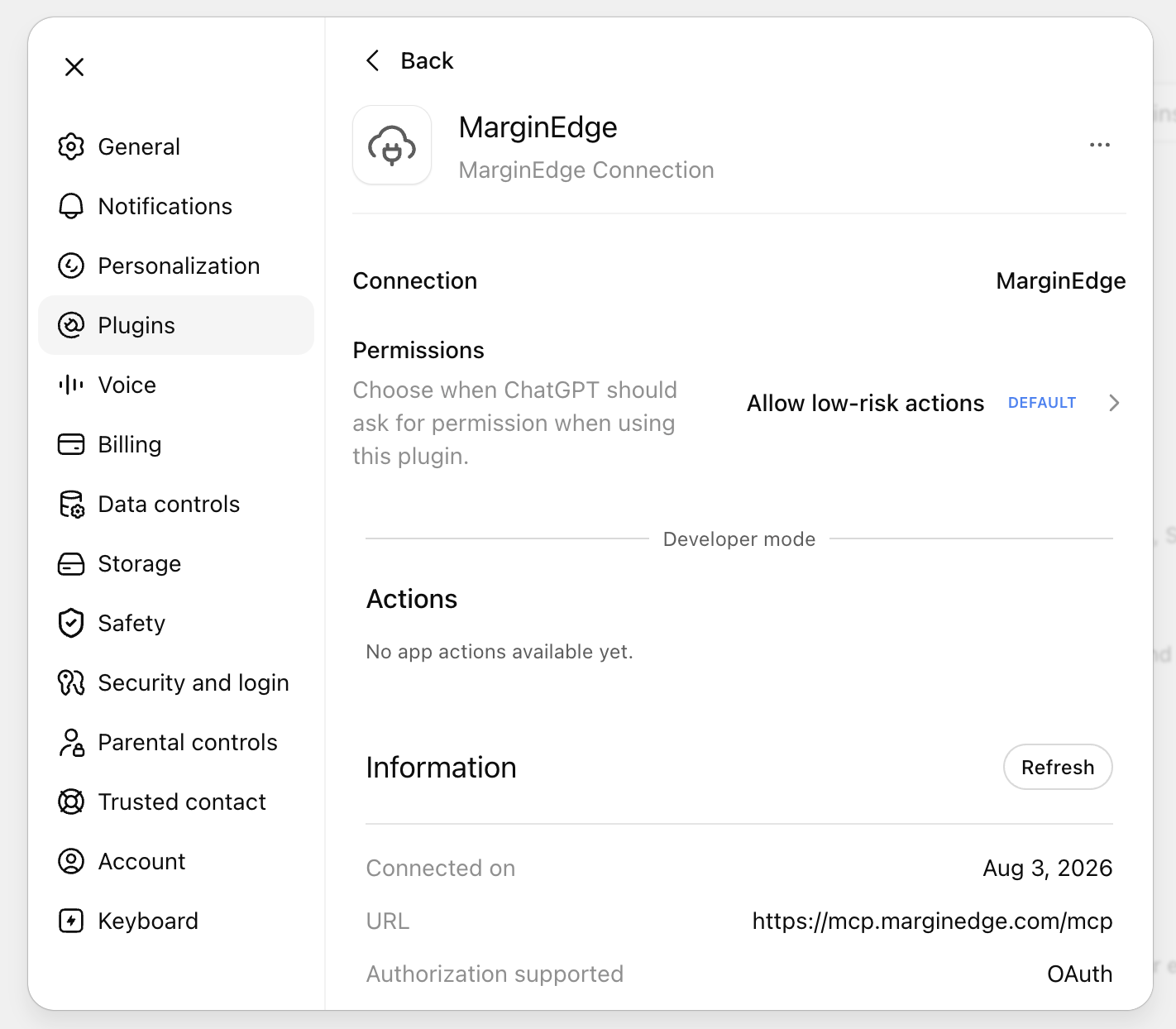
Task: Click the https://mcp.marginedge.com/mcp URL value
Action: click(933, 921)
